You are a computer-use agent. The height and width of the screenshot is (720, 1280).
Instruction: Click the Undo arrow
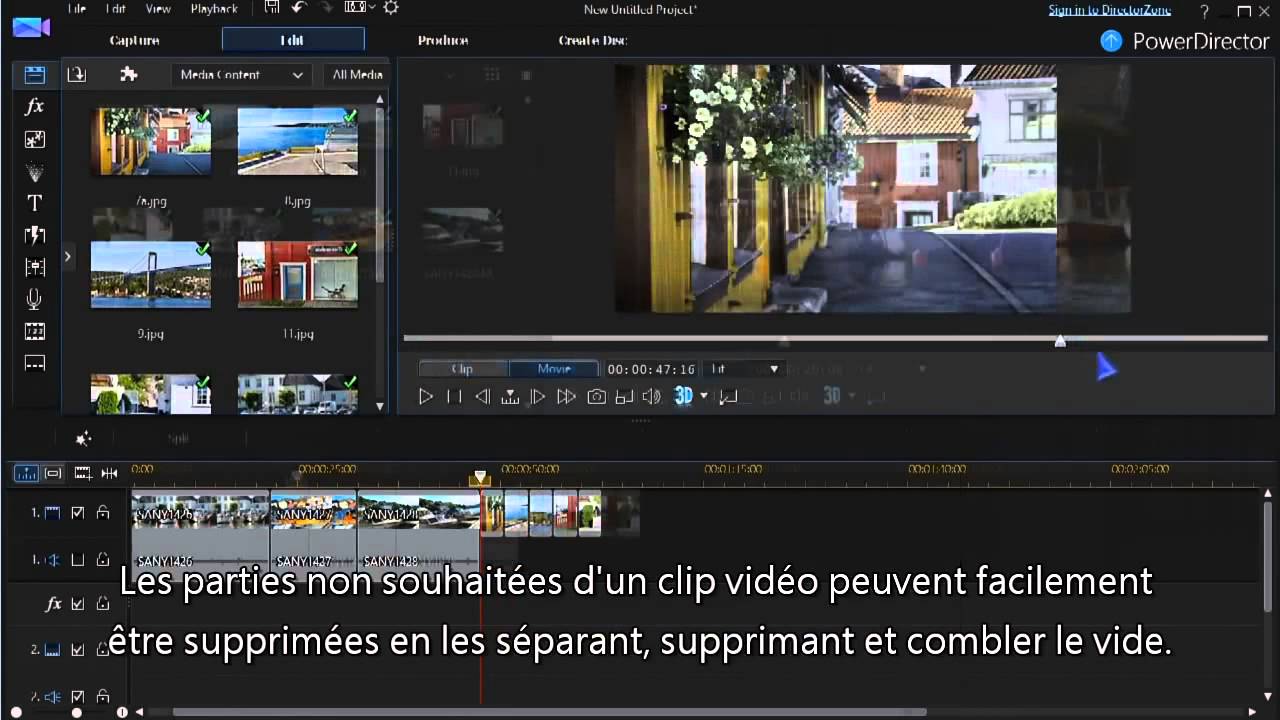click(299, 8)
